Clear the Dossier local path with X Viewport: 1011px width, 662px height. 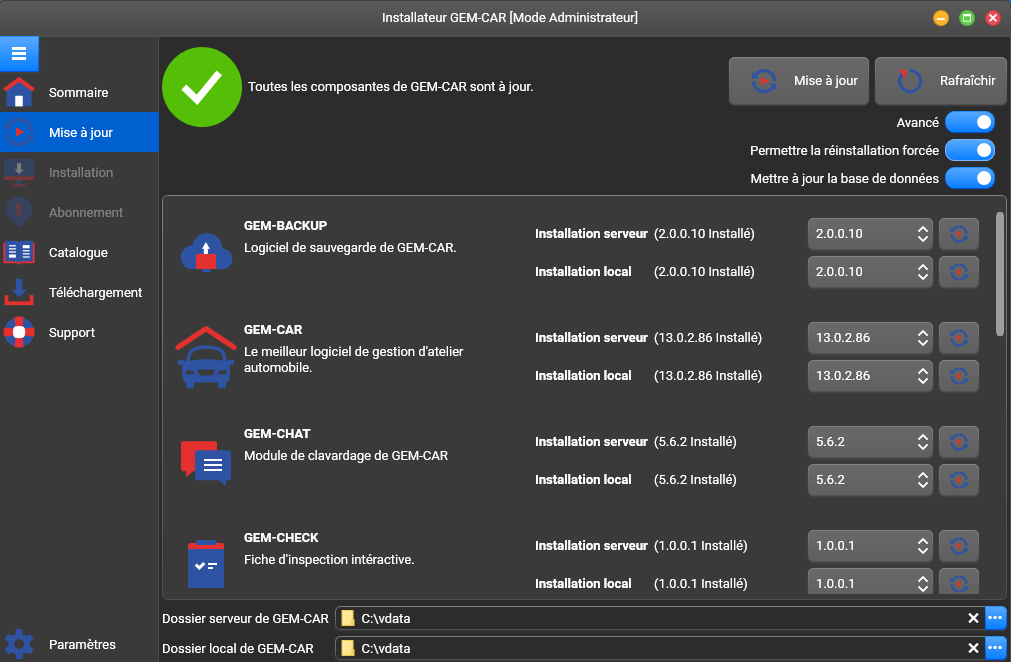click(974, 648)
